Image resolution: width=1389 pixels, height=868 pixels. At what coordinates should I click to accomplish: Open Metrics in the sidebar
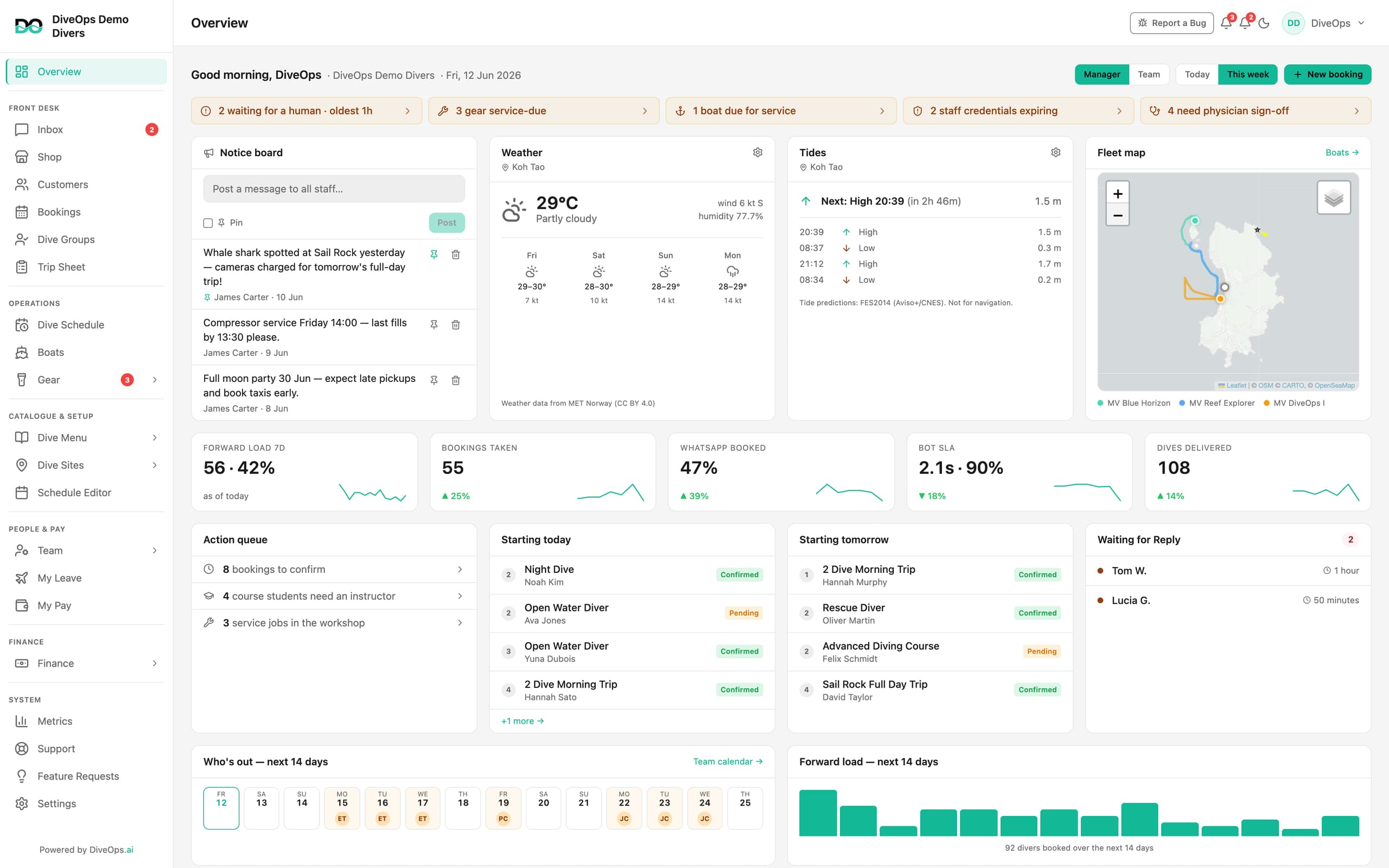(86, 721)
